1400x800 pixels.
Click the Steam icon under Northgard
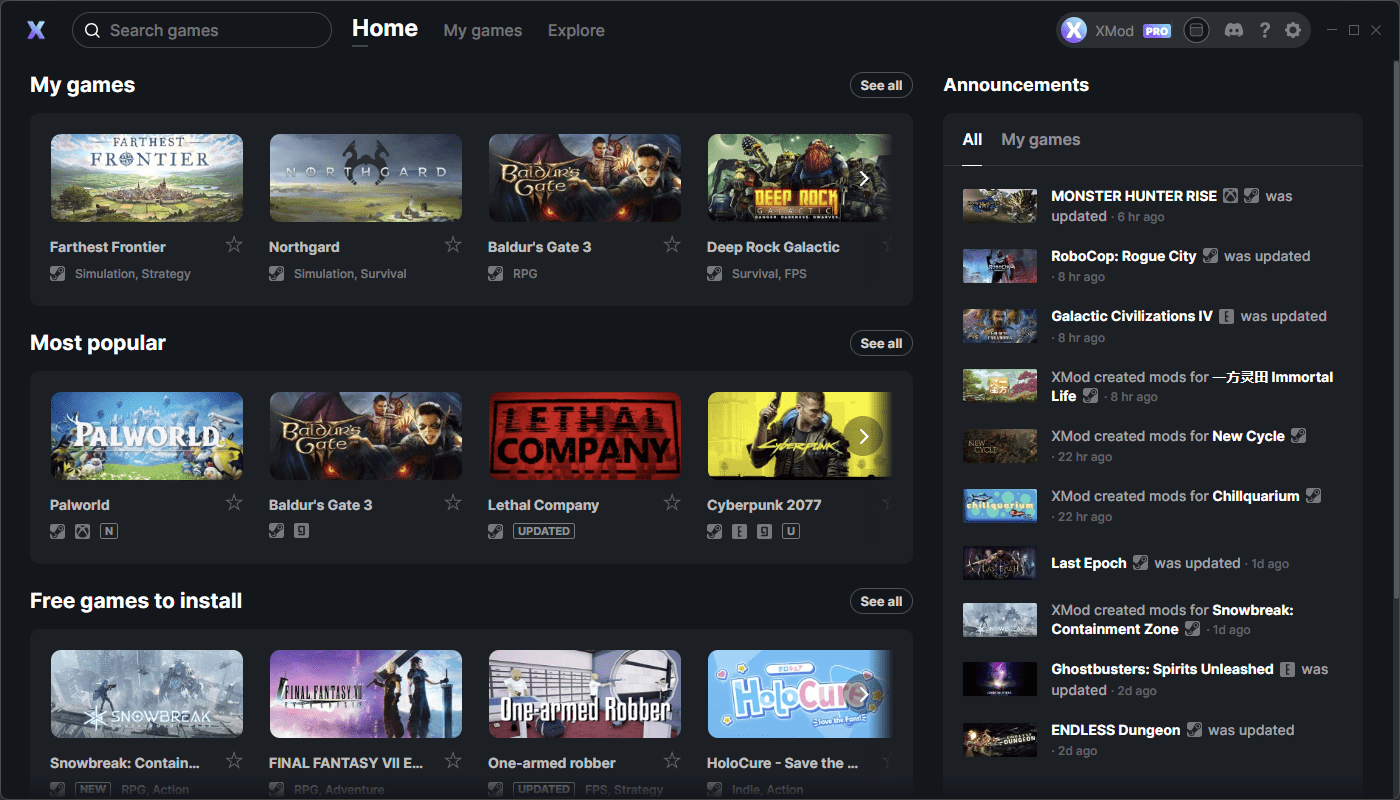(277, 273)
